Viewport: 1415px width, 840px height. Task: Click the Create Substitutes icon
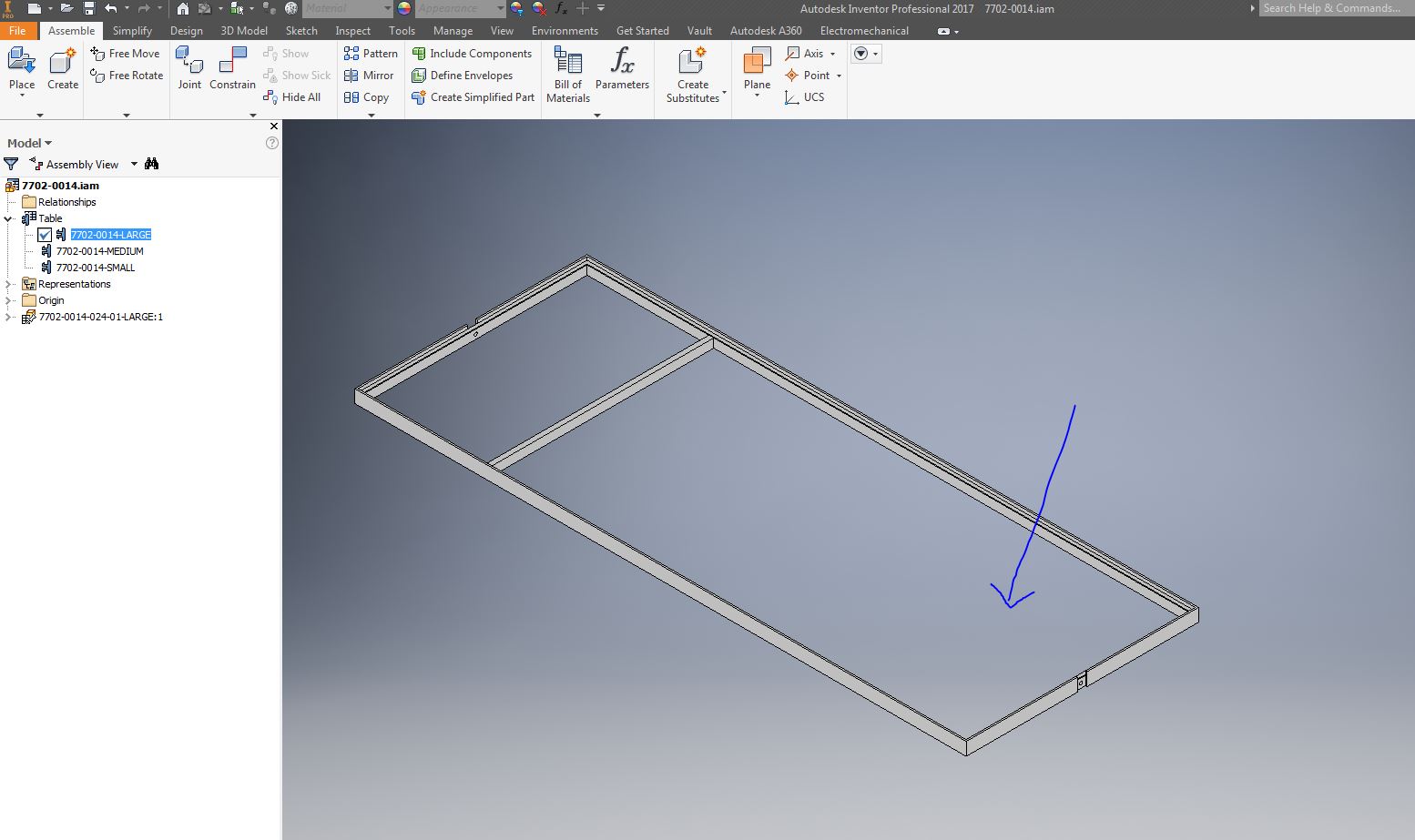(692, 61)
